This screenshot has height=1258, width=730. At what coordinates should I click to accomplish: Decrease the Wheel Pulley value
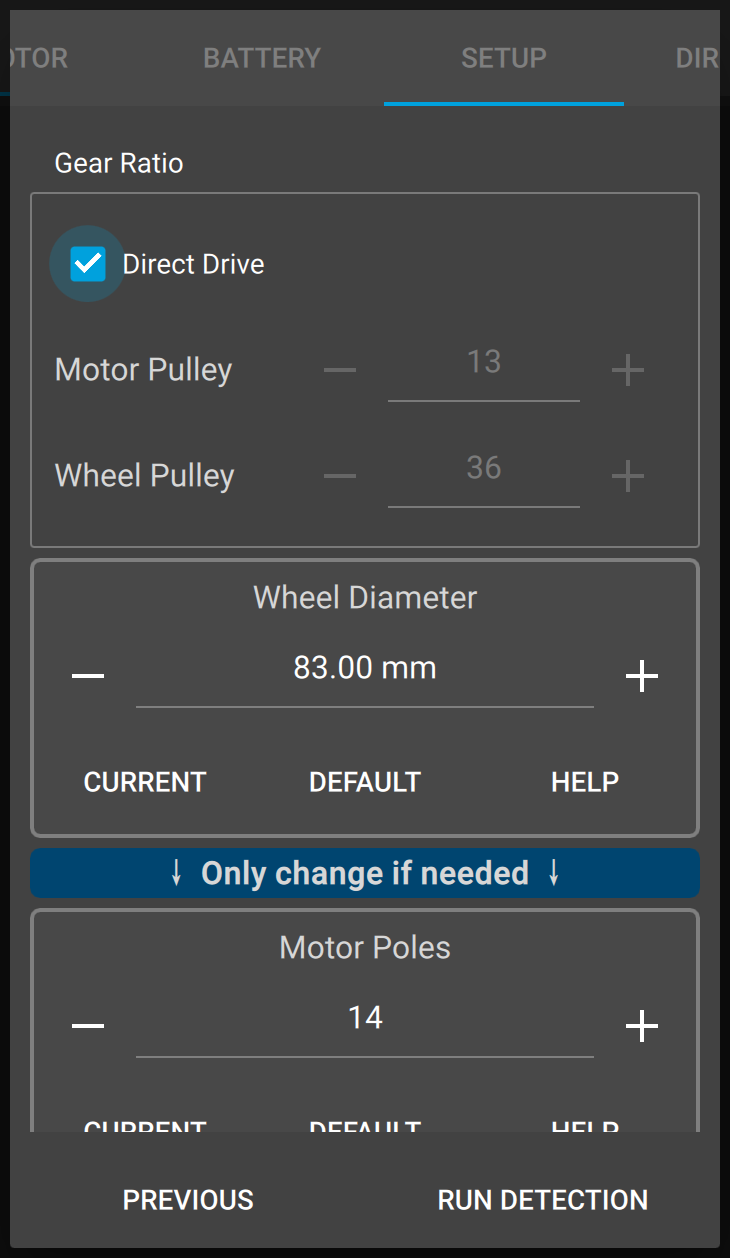click(340, 476)
